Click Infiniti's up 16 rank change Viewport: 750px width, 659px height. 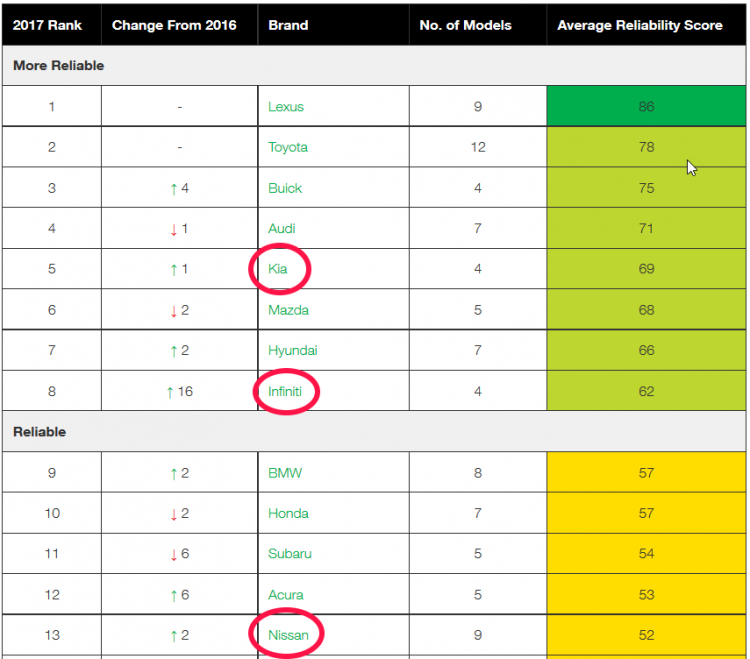point(179,392)
